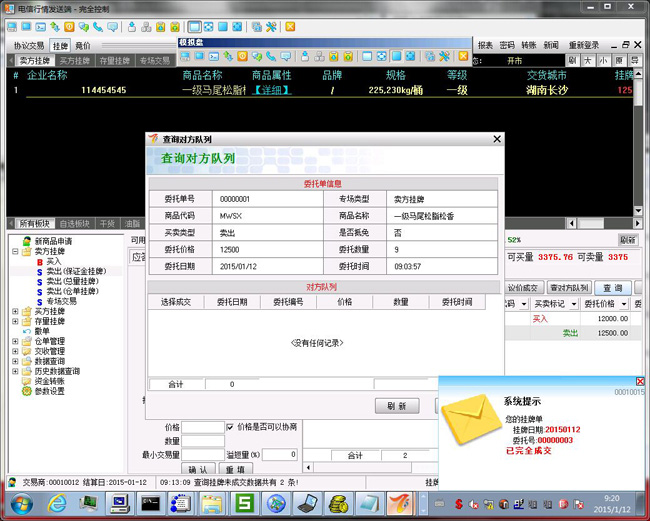The image size is (650, 521).
Task: Open the green S app in taskbar
Action: click(245, 504)
